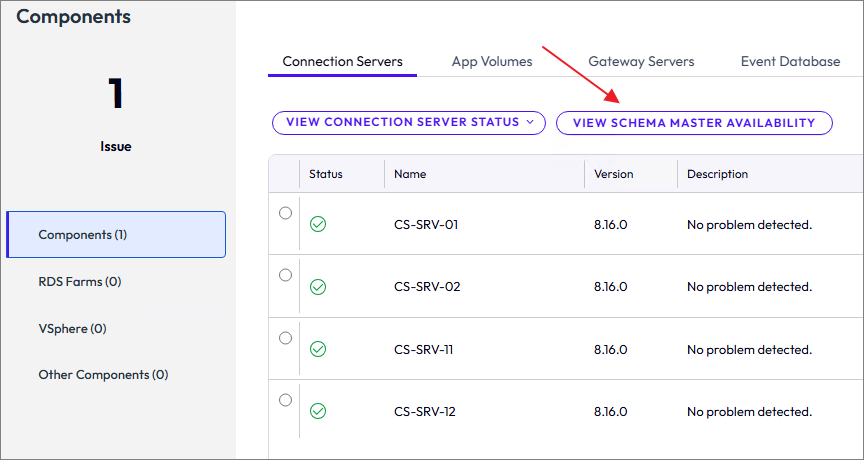Sort by the Version column header
The image size is (864, 460).
pyautogui.click(x=614, y=174)
